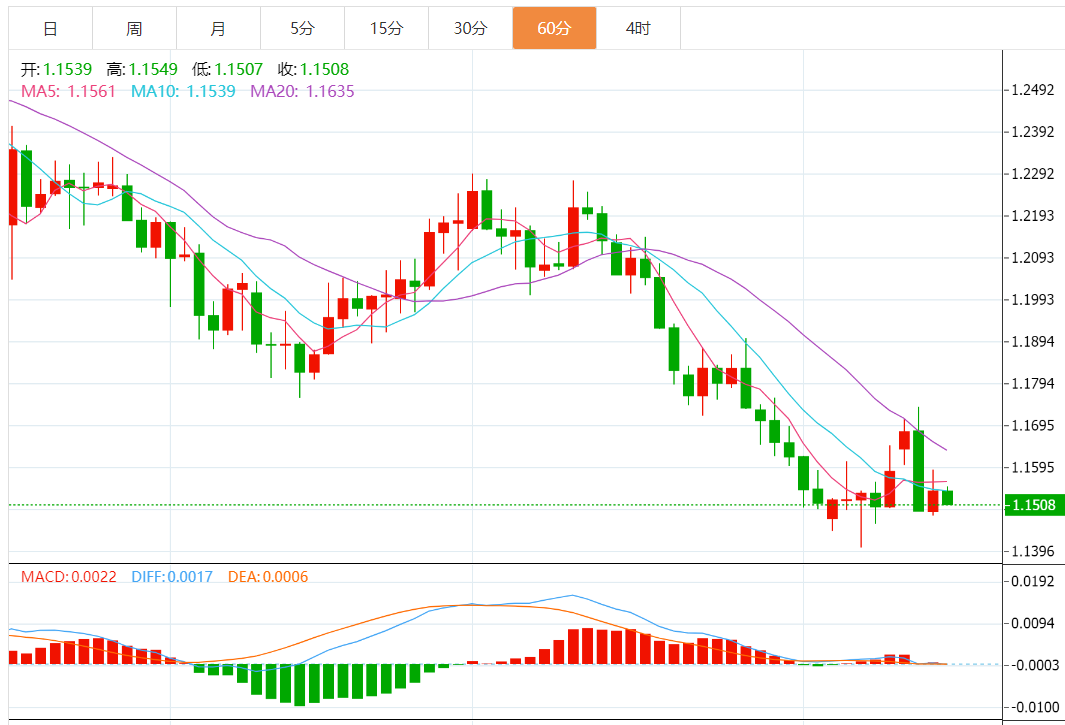Switch to the 日 daily chart tab
The image size is (1065, 725).
click(50, 29)
